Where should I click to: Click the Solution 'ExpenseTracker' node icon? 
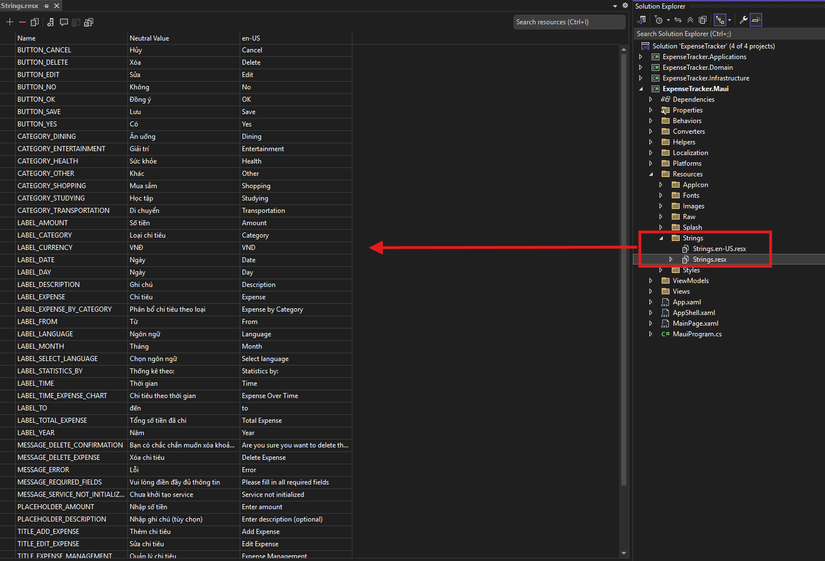point(645,46)
